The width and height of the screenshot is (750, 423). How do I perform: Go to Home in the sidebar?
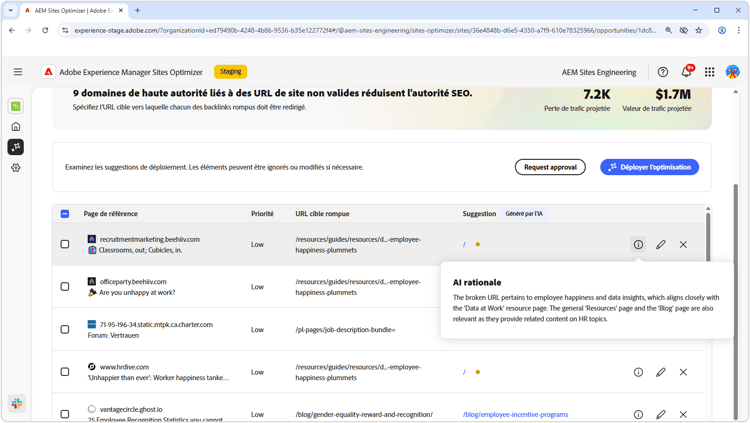point(16,127)
